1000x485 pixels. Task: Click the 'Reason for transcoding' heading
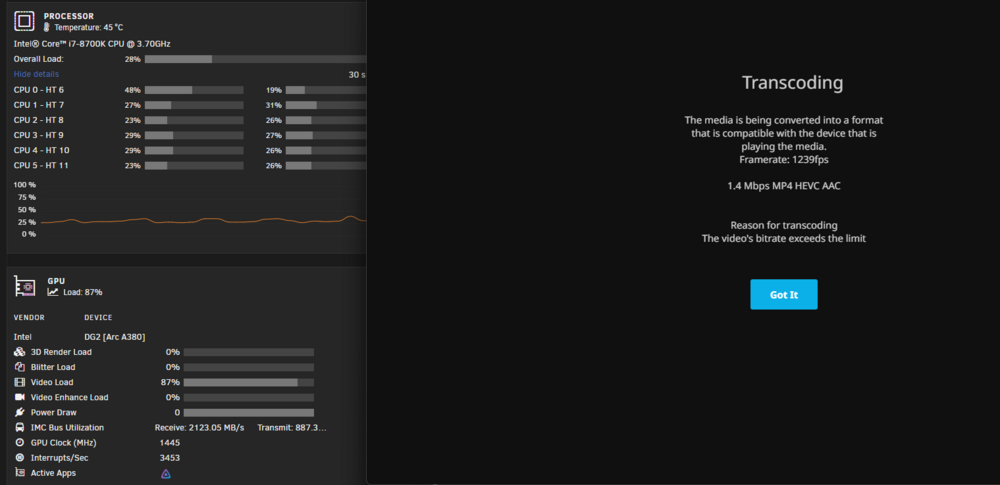pos(784,225)
